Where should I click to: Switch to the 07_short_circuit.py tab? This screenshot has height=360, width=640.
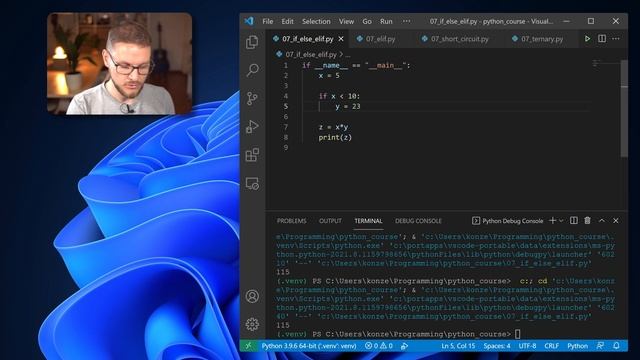coord(460,39)
